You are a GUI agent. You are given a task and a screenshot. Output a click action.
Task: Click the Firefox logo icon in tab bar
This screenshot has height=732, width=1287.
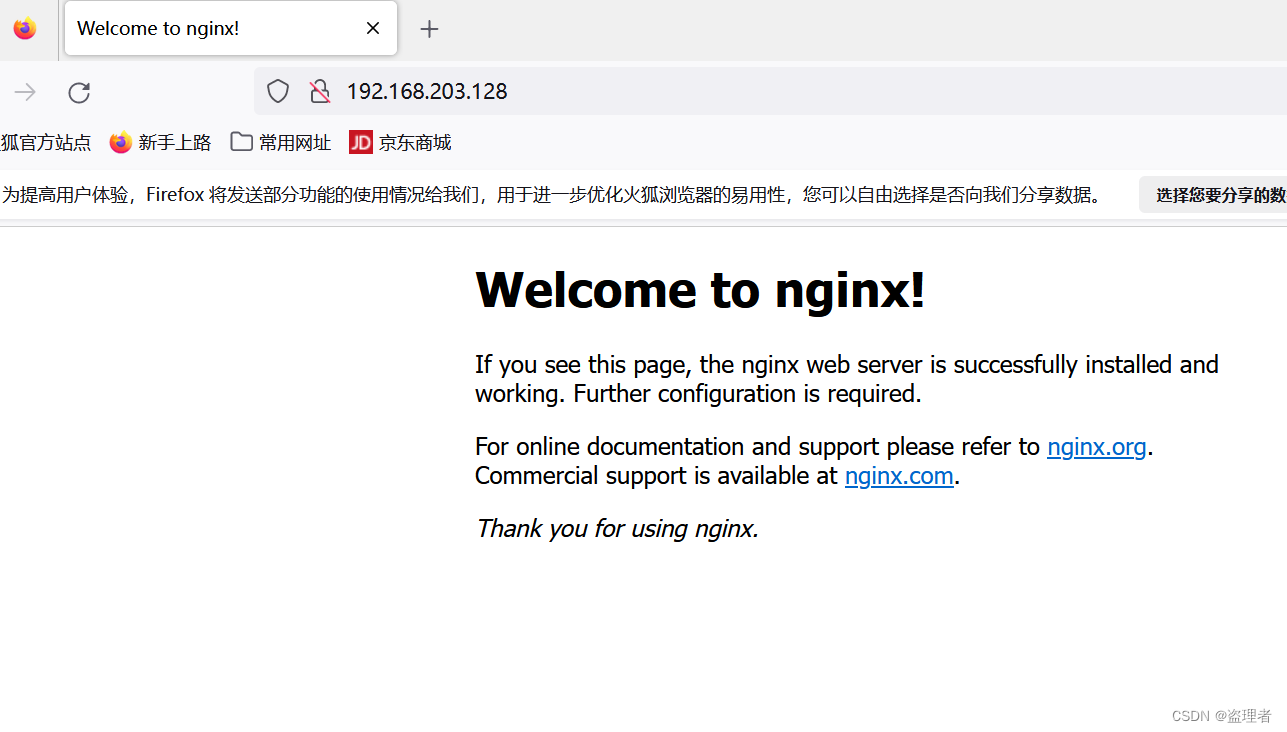(25, 29)
